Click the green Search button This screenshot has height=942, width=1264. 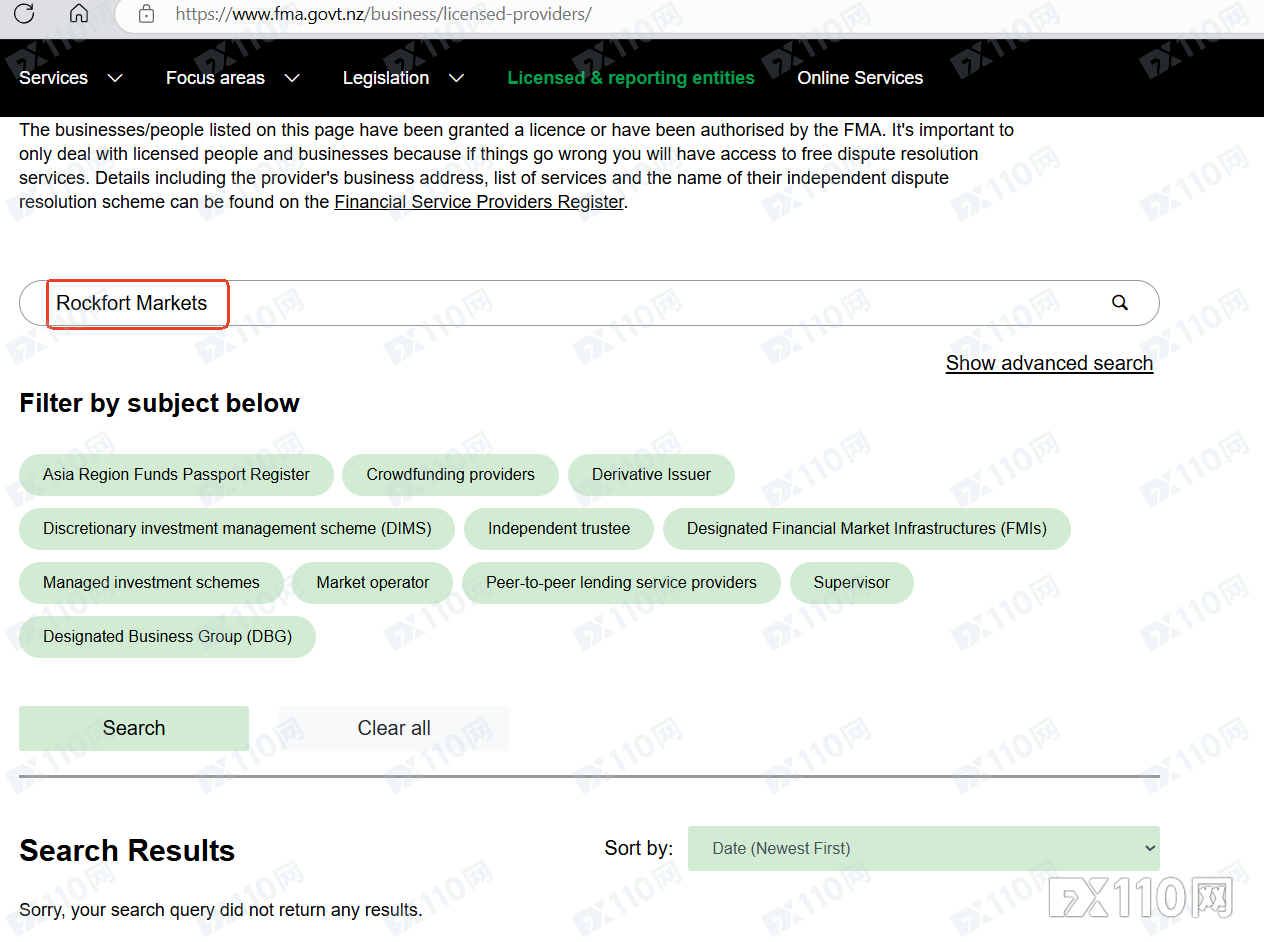pyautogui.click(x=134, y=728)
